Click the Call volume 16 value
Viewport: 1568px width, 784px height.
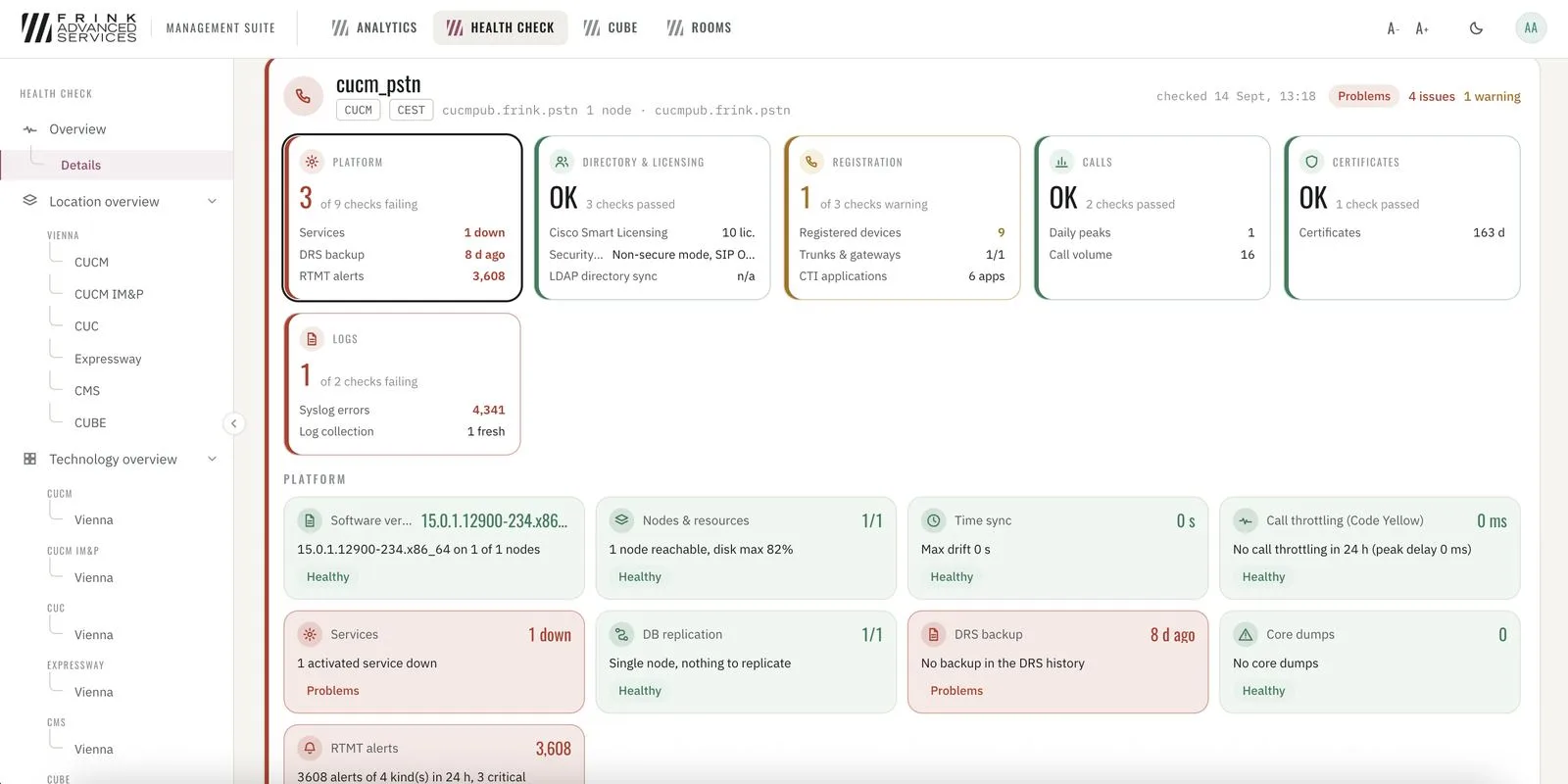coord(1248,255)
